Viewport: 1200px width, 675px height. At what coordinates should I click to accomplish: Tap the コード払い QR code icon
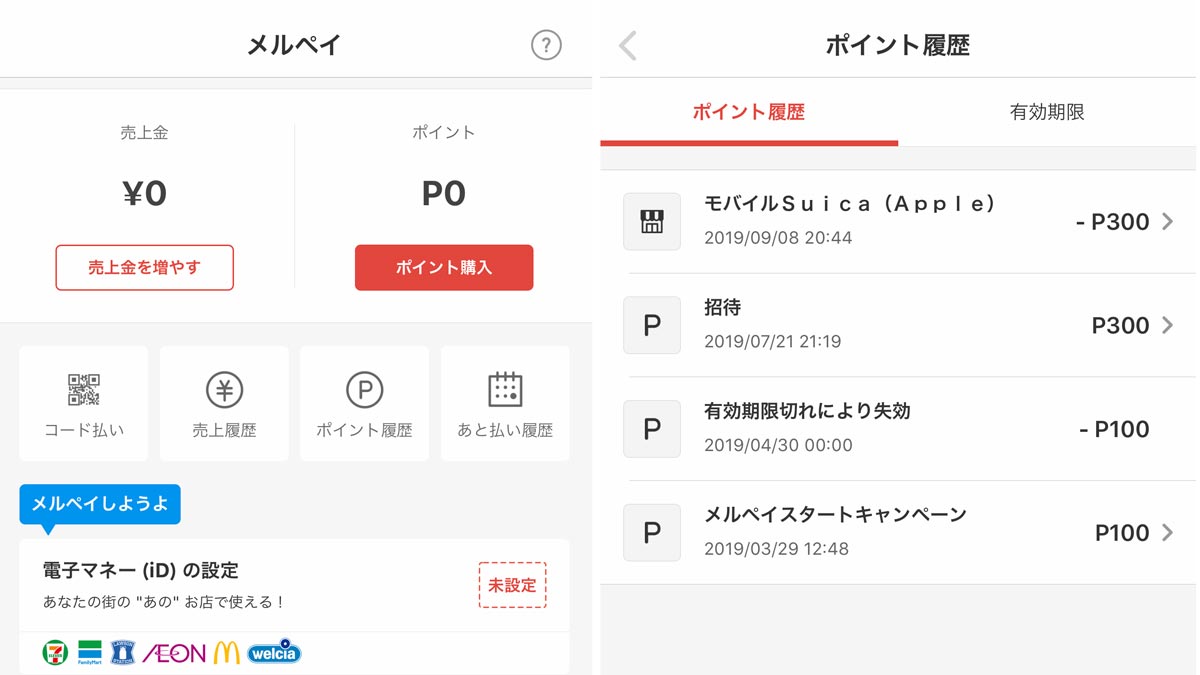click(x=84, y=390)
